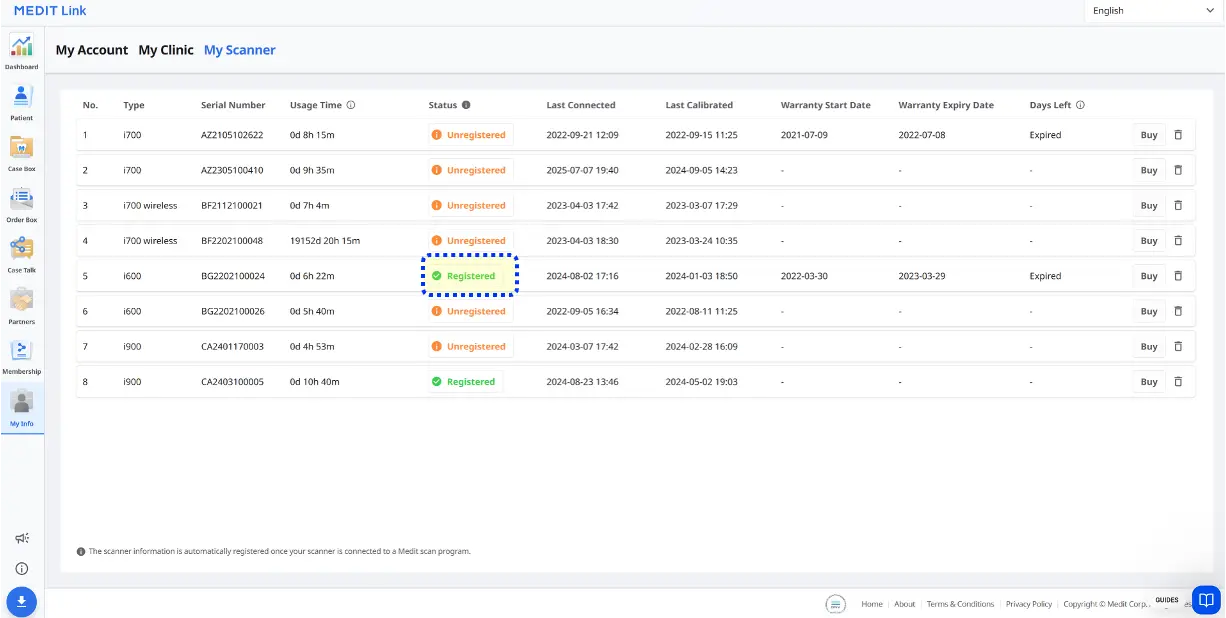Delete scanner BG2202100024 with trash icon

click(x=1178, y=275)
